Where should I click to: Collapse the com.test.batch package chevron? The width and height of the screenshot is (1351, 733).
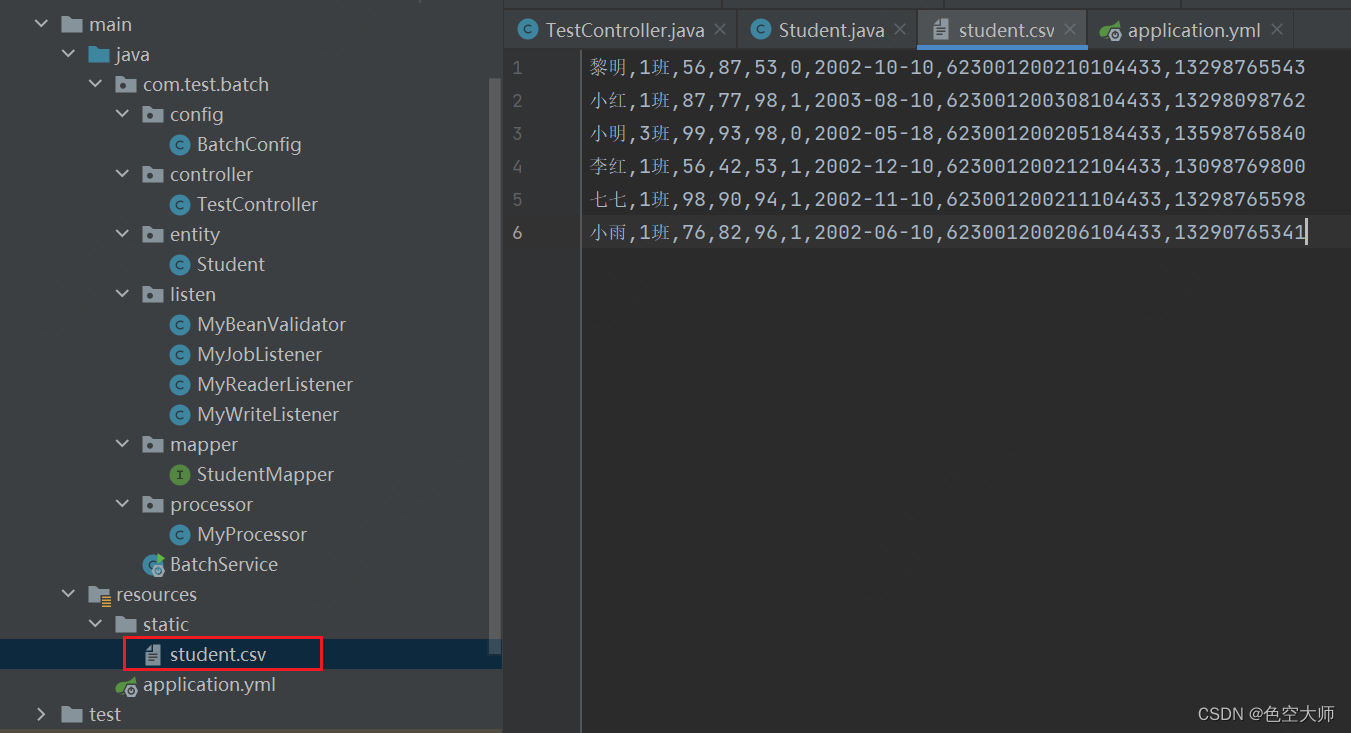[95, 84]
